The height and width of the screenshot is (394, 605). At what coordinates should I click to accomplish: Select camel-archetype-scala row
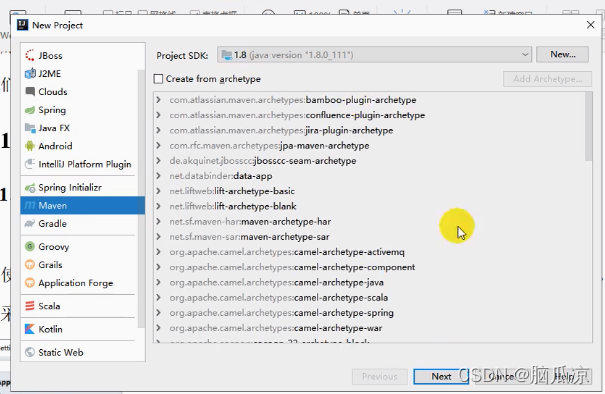(279, 298)
